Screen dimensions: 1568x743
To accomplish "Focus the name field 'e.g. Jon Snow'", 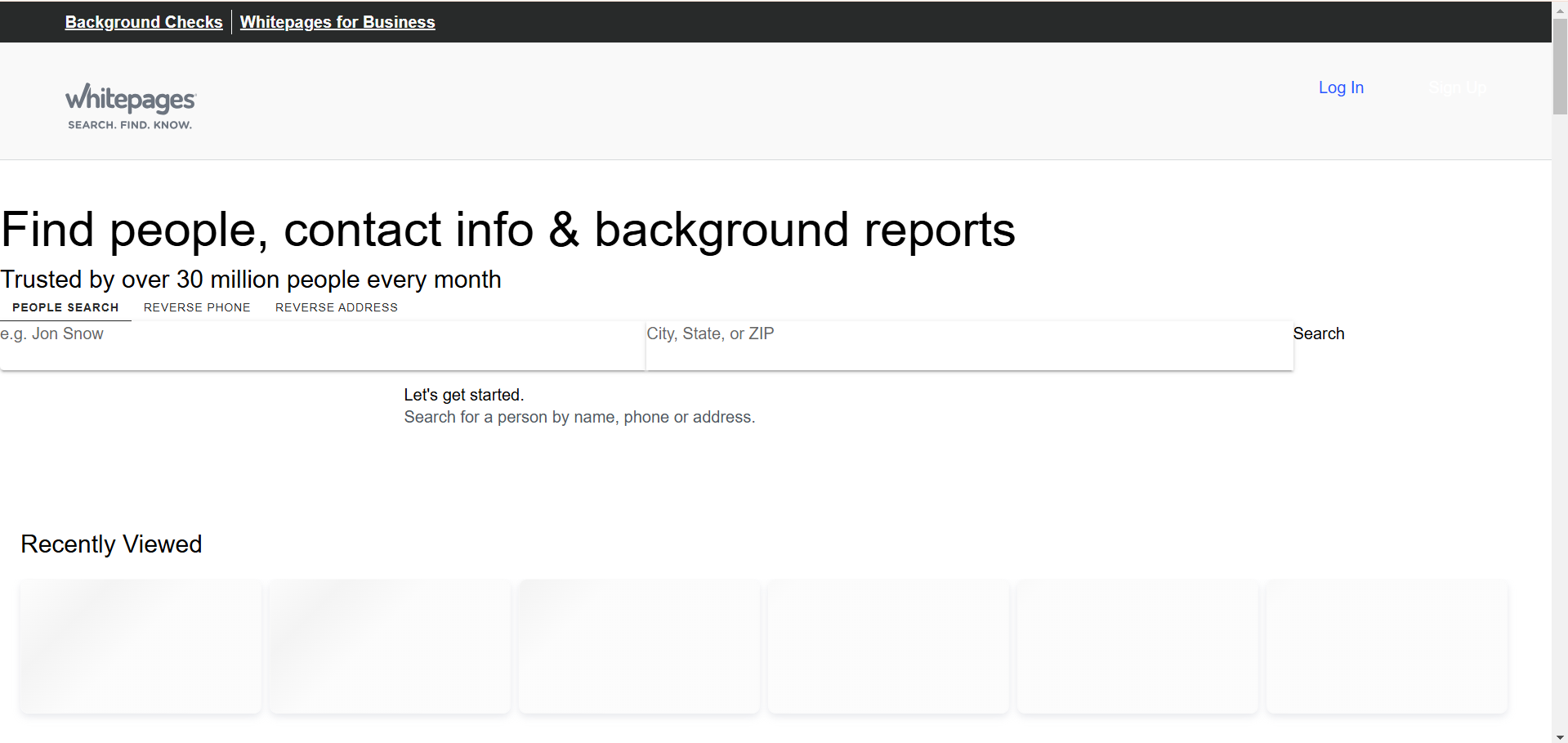I will pos(323,345).
